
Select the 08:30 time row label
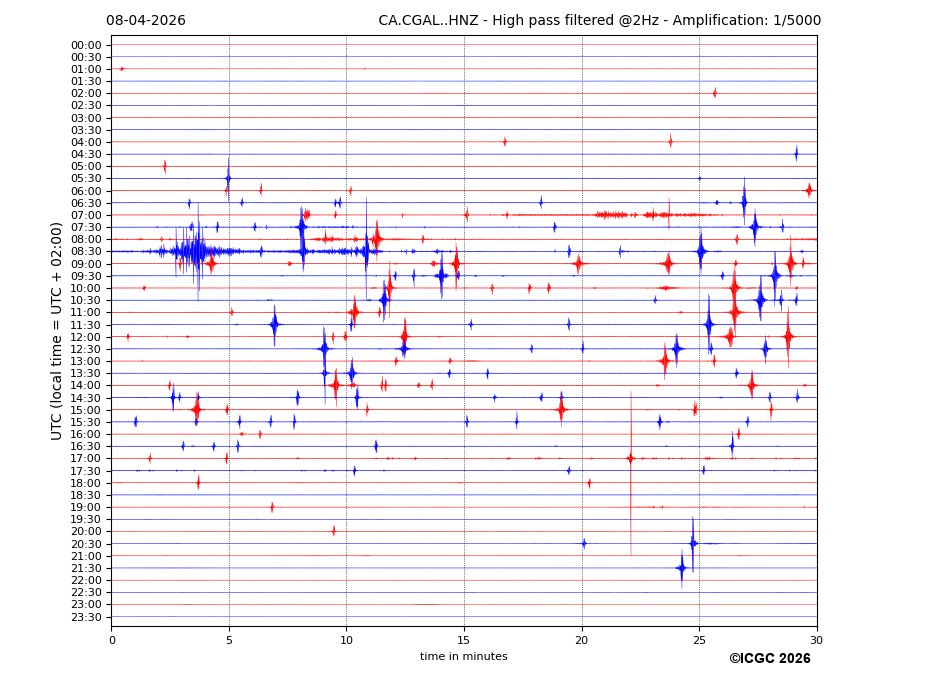(86, 251)
